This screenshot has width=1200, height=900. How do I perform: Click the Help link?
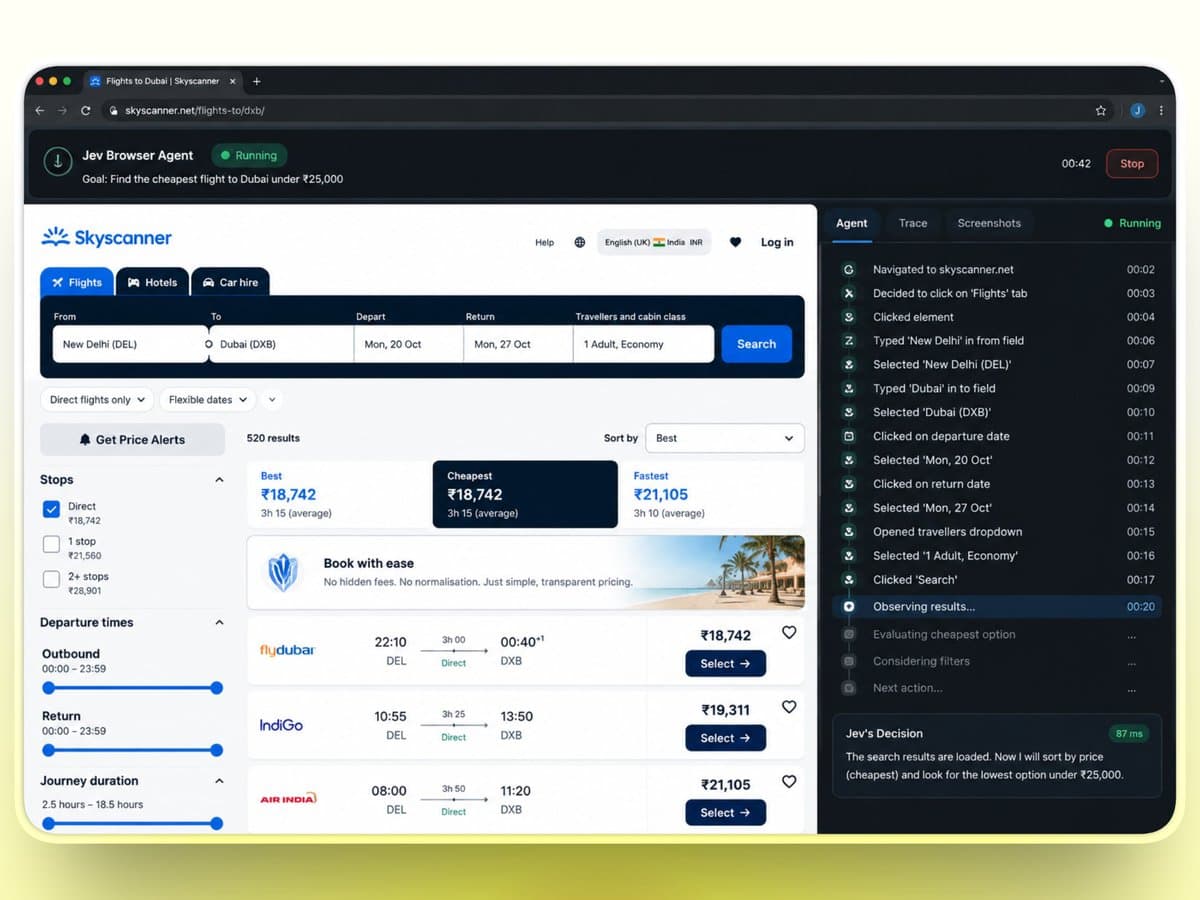[544, 242]
